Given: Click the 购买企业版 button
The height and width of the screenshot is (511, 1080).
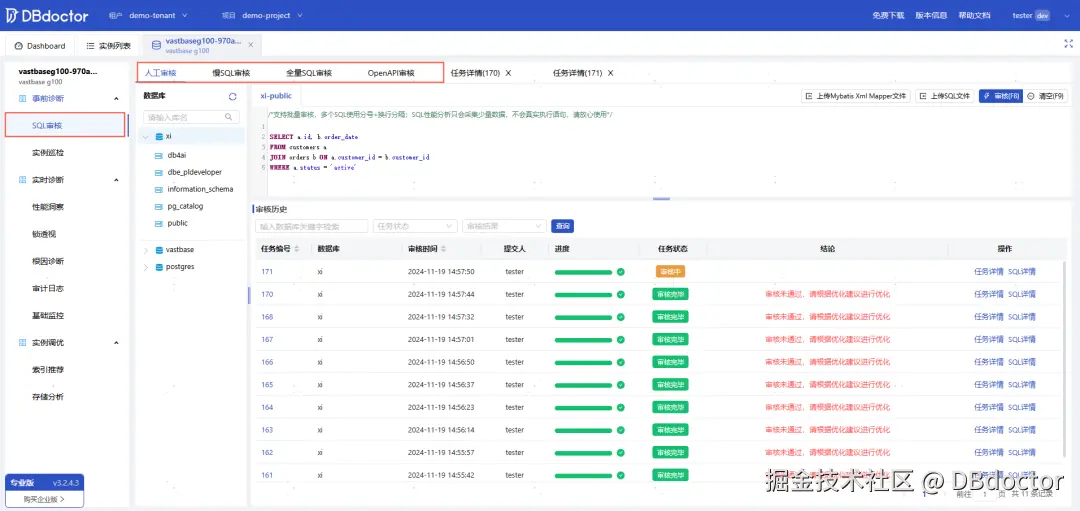Looking at the screenshot, I should (x=44, y=499).
